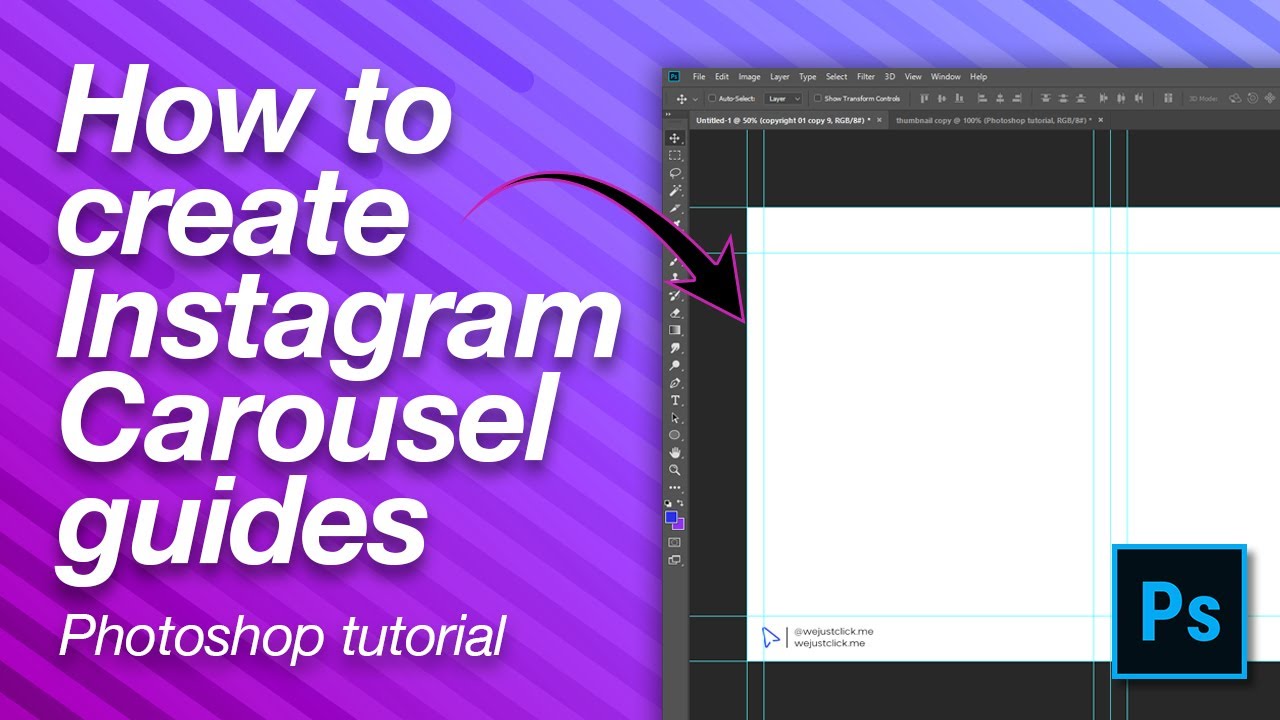Click the Align left edges icon
This screenshot has width=1280, height=720.
tap(982, 98)
